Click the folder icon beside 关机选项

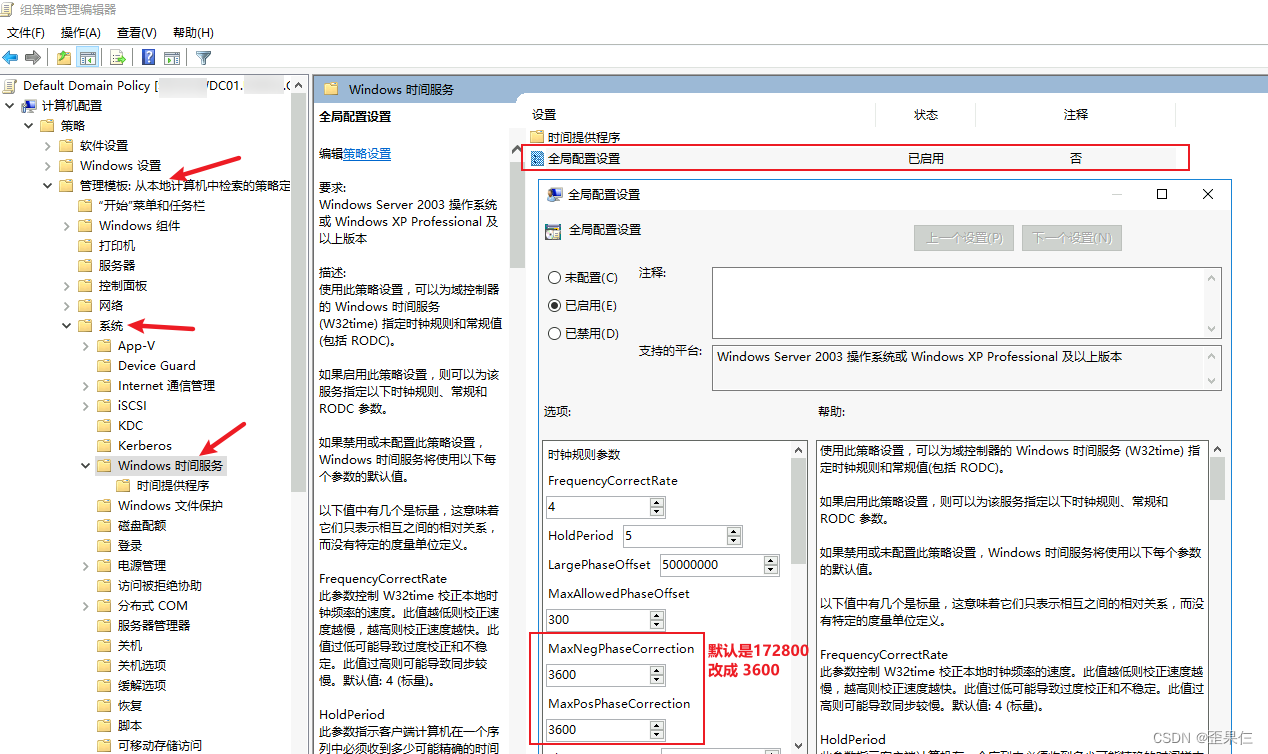click(104, 666)
